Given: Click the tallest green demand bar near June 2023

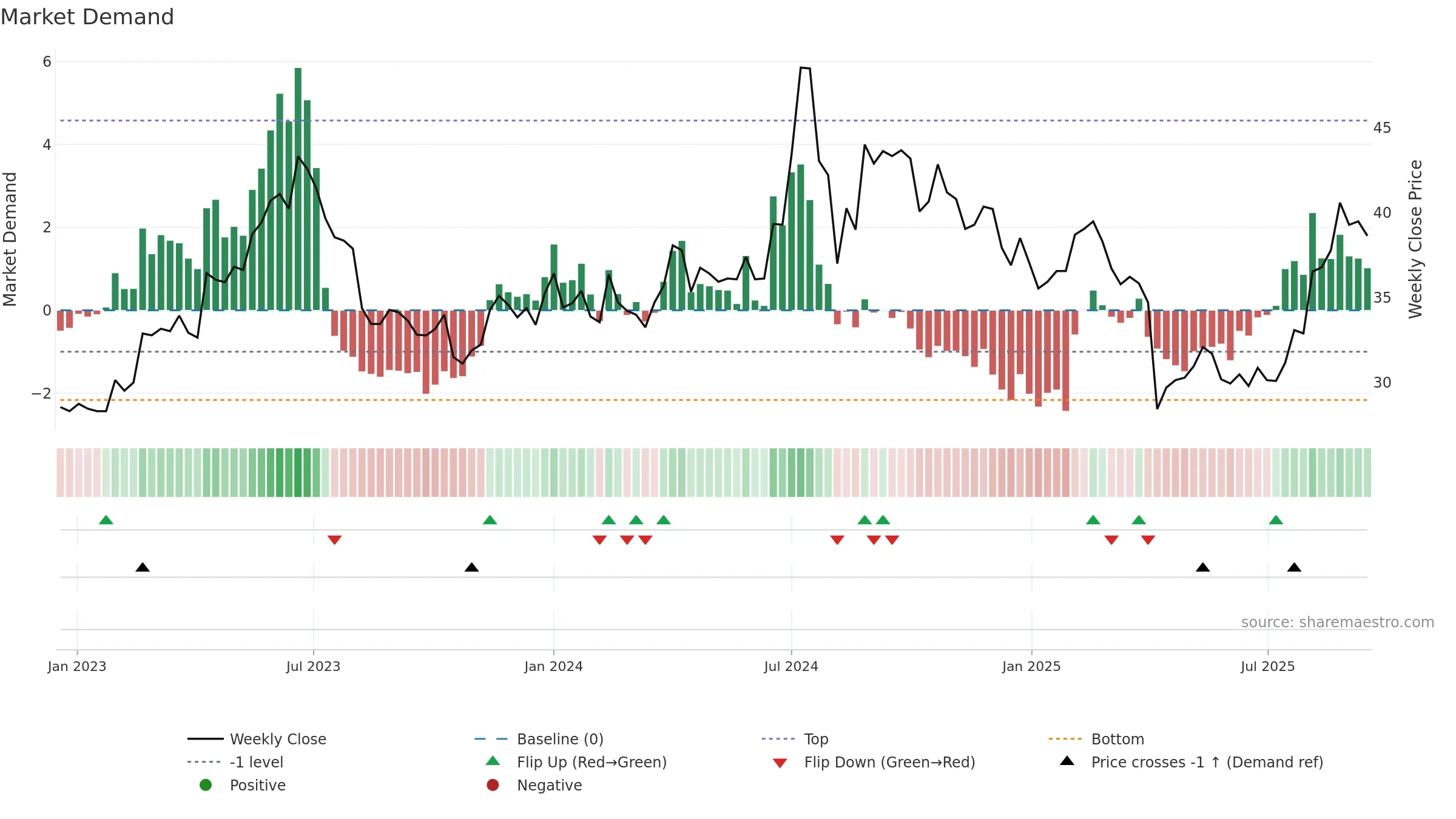Looking at the screenshot, I should point(298,189).
